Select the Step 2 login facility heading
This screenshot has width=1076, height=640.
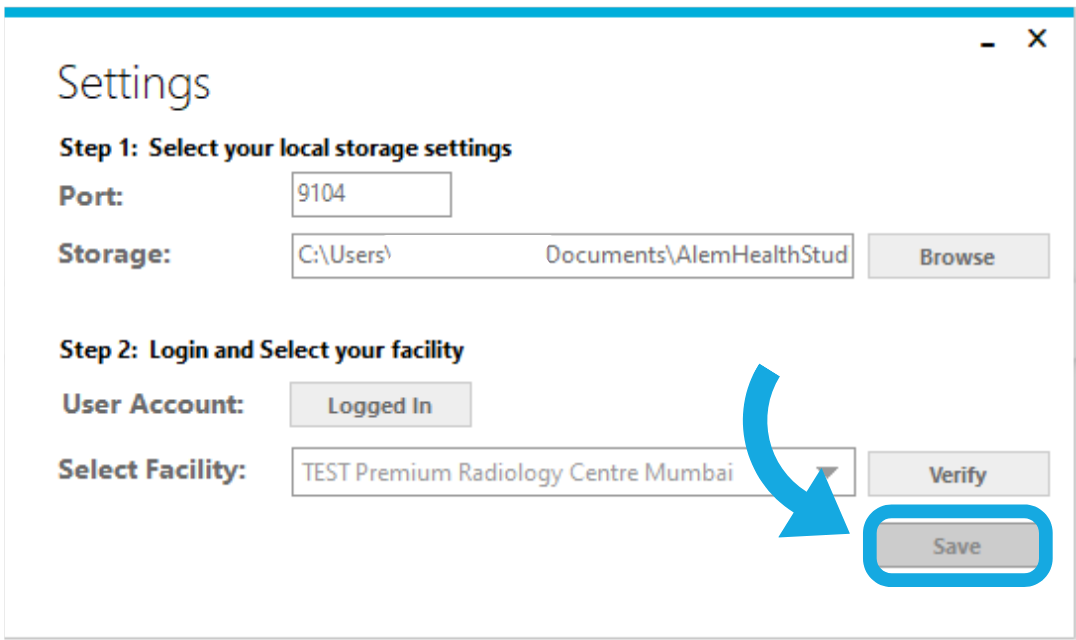(x=261, y=350)
